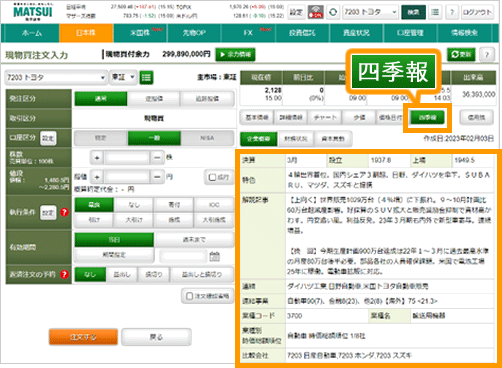Set the validity period to 当日
502x368 pixels.
[x=114, y=240]
